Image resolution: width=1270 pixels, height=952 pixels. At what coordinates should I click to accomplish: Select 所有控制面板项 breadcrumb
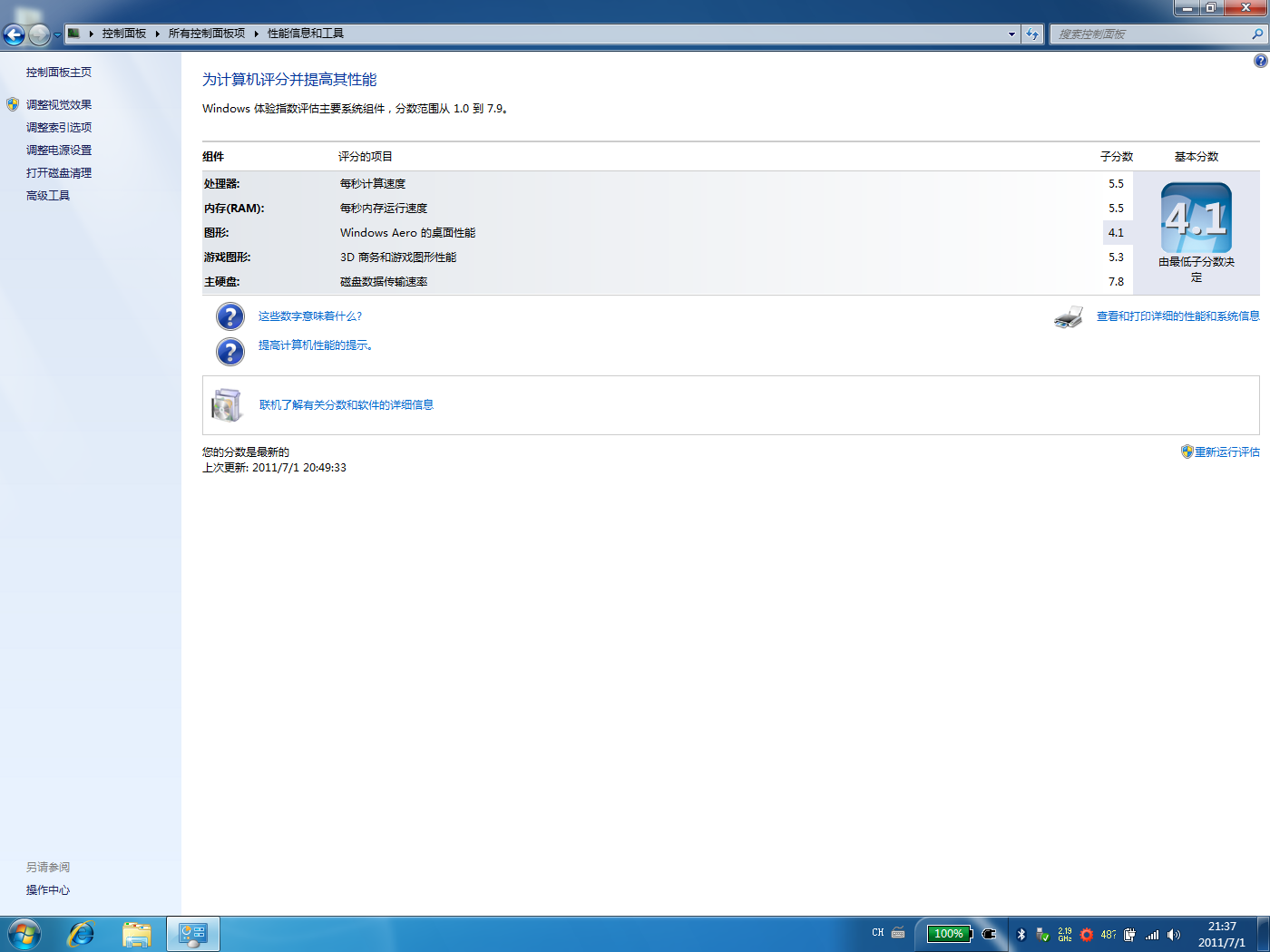click(206, 34)
